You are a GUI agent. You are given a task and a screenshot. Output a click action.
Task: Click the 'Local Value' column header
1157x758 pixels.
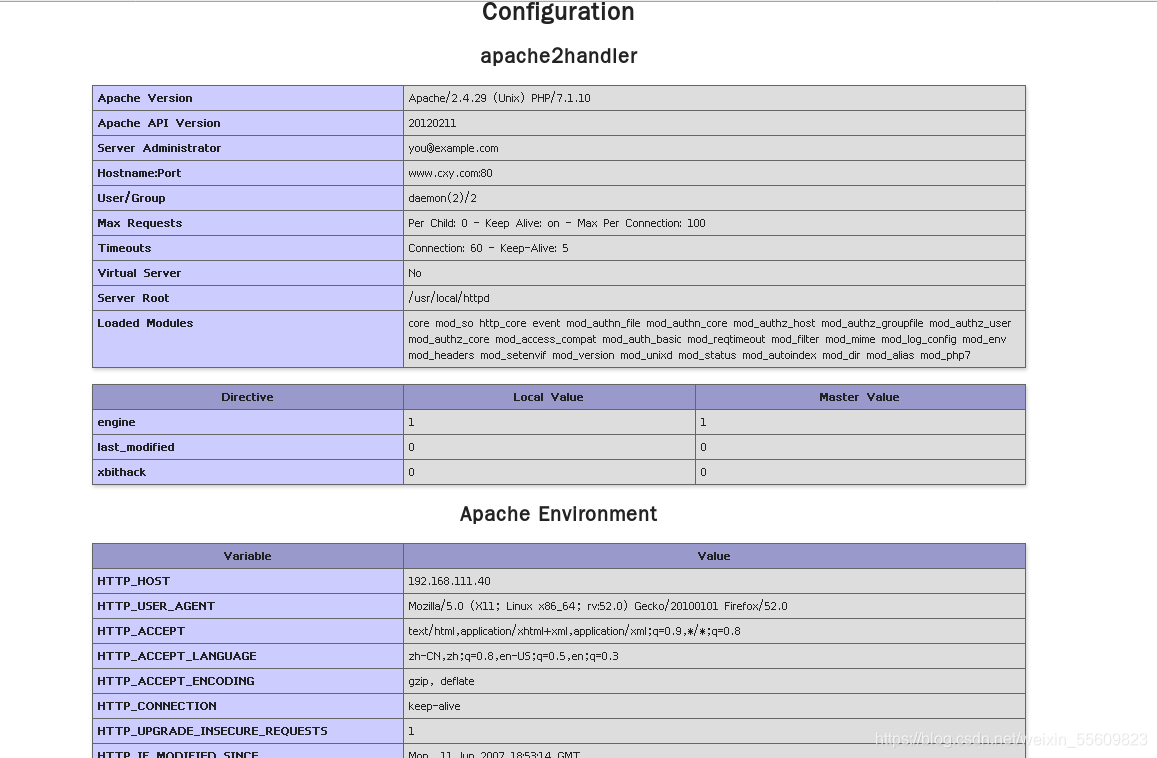[548, 397]
